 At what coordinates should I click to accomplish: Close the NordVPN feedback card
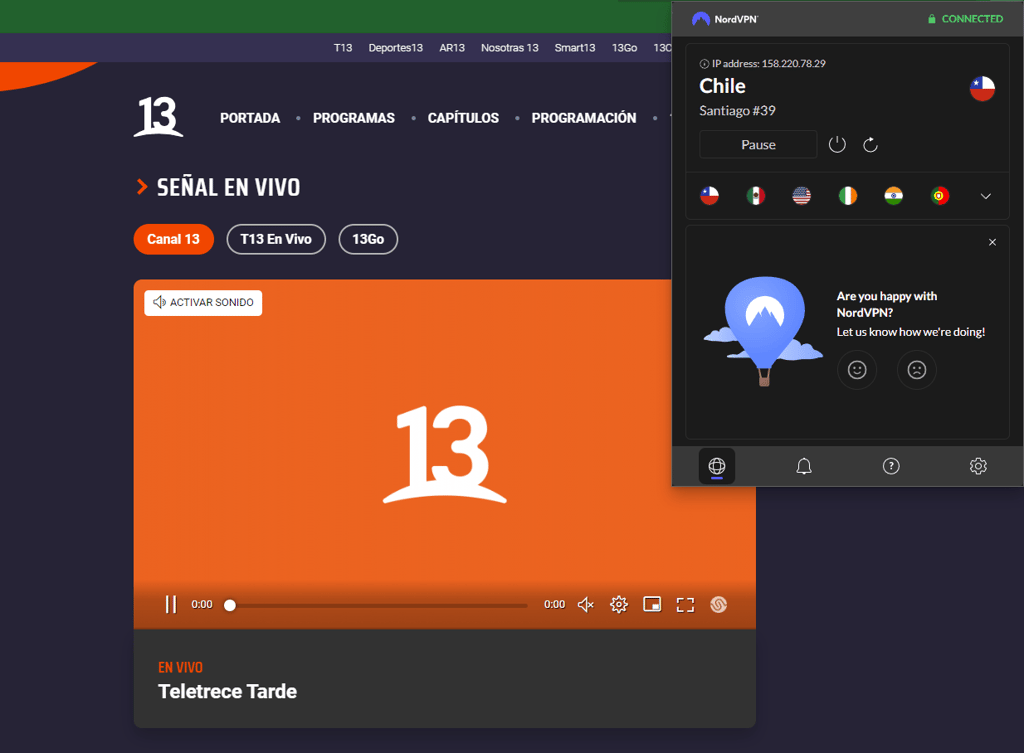tap(993, 242)
